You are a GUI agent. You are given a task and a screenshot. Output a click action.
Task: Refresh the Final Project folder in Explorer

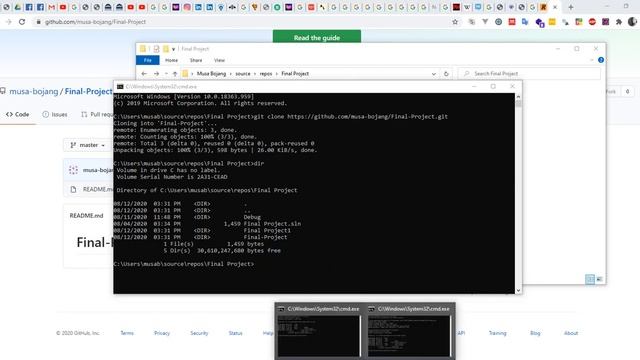[446, 74]
